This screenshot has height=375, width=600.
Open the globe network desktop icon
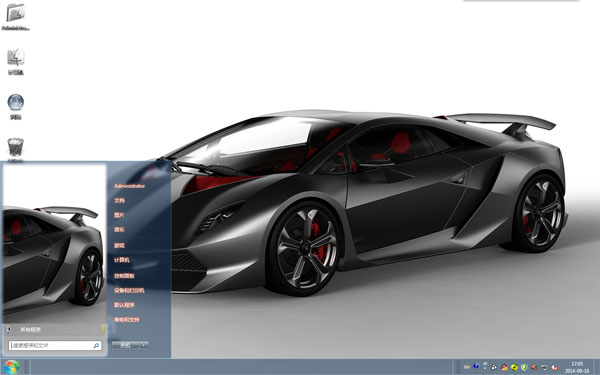click(16, 106)
